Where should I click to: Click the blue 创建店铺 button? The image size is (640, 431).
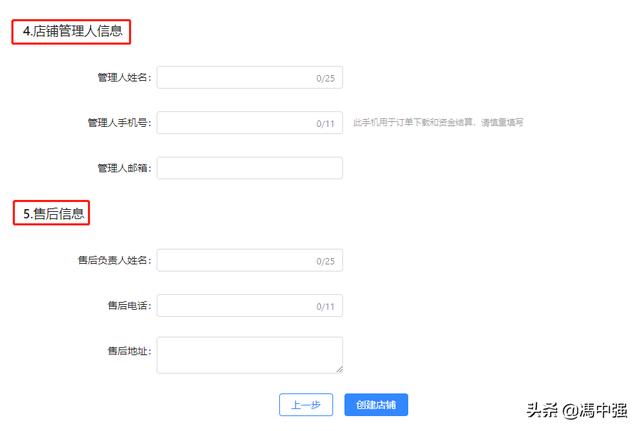point(376,405)
